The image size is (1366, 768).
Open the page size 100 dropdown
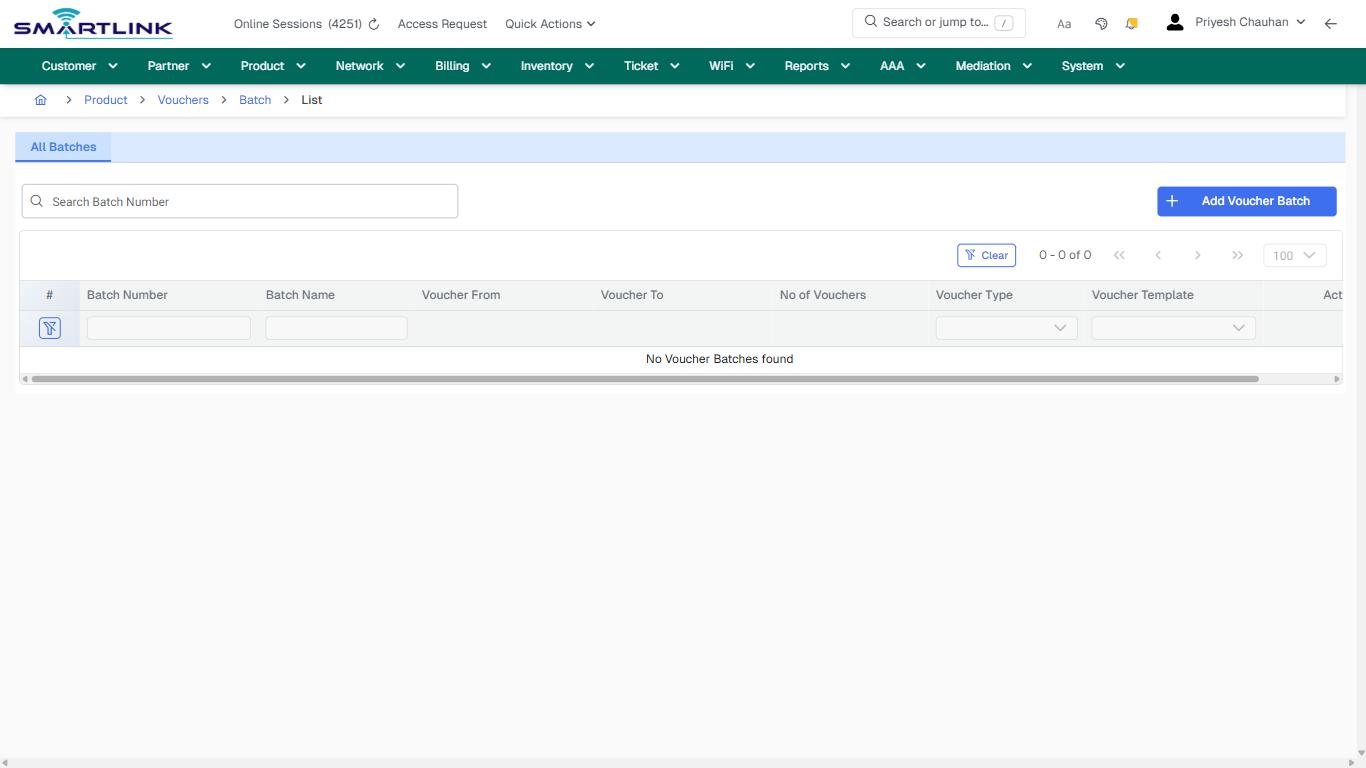(1294, 255)
